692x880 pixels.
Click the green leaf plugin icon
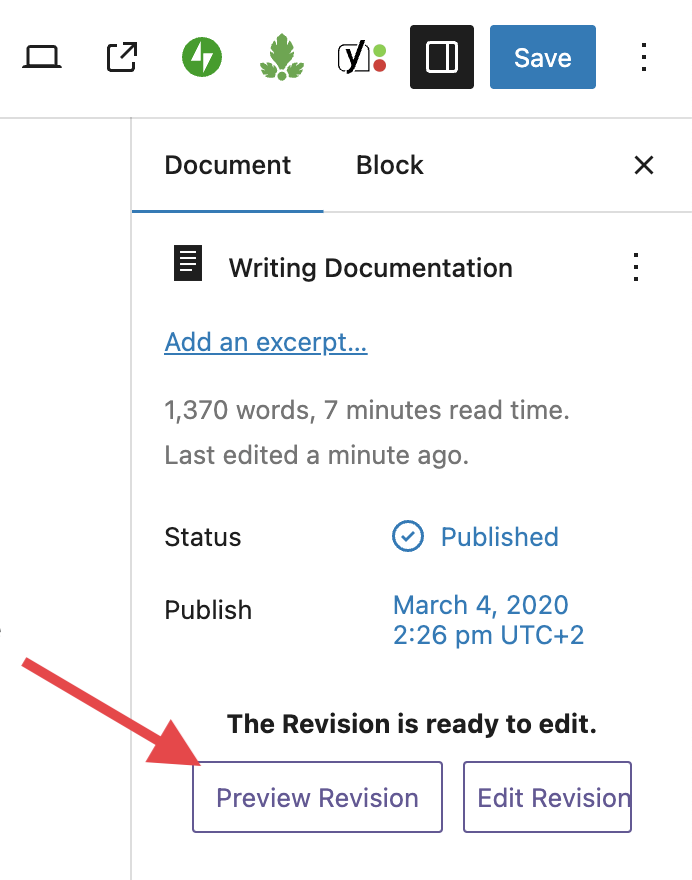[281, 57]
